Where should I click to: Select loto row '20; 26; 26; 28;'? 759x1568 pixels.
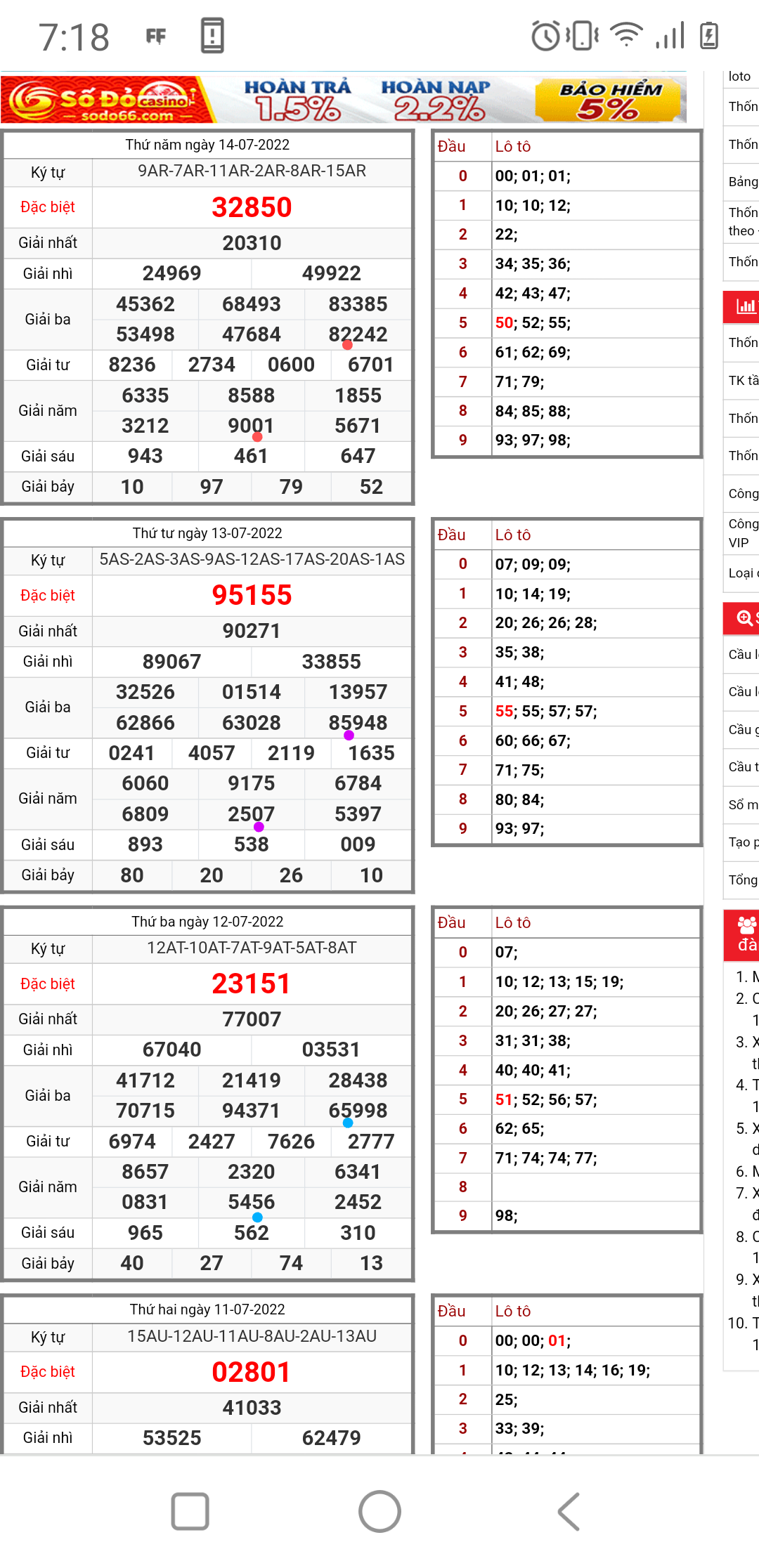pos(546,623)
